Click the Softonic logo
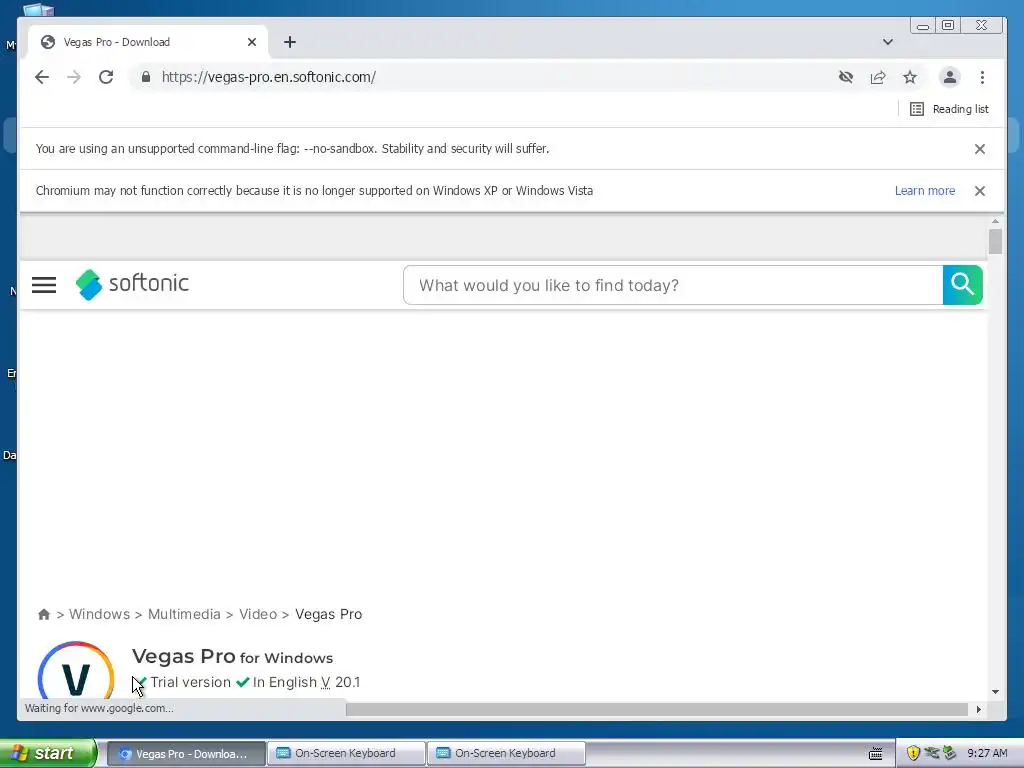This screenshot has width=1024, height=768. click(132, 284)
